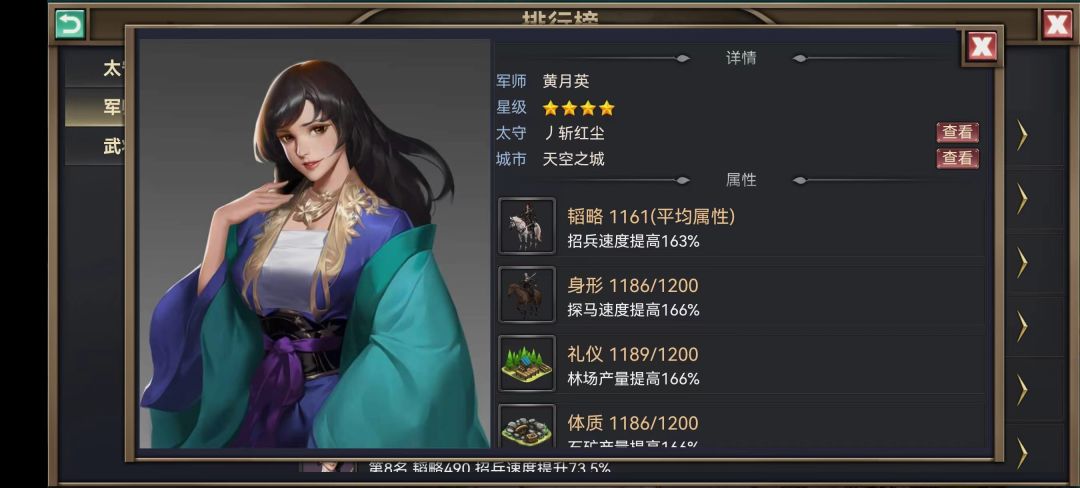Select the 第8名 ranking entry
This screenshot has height=488, width=1080.
[489, 467]
